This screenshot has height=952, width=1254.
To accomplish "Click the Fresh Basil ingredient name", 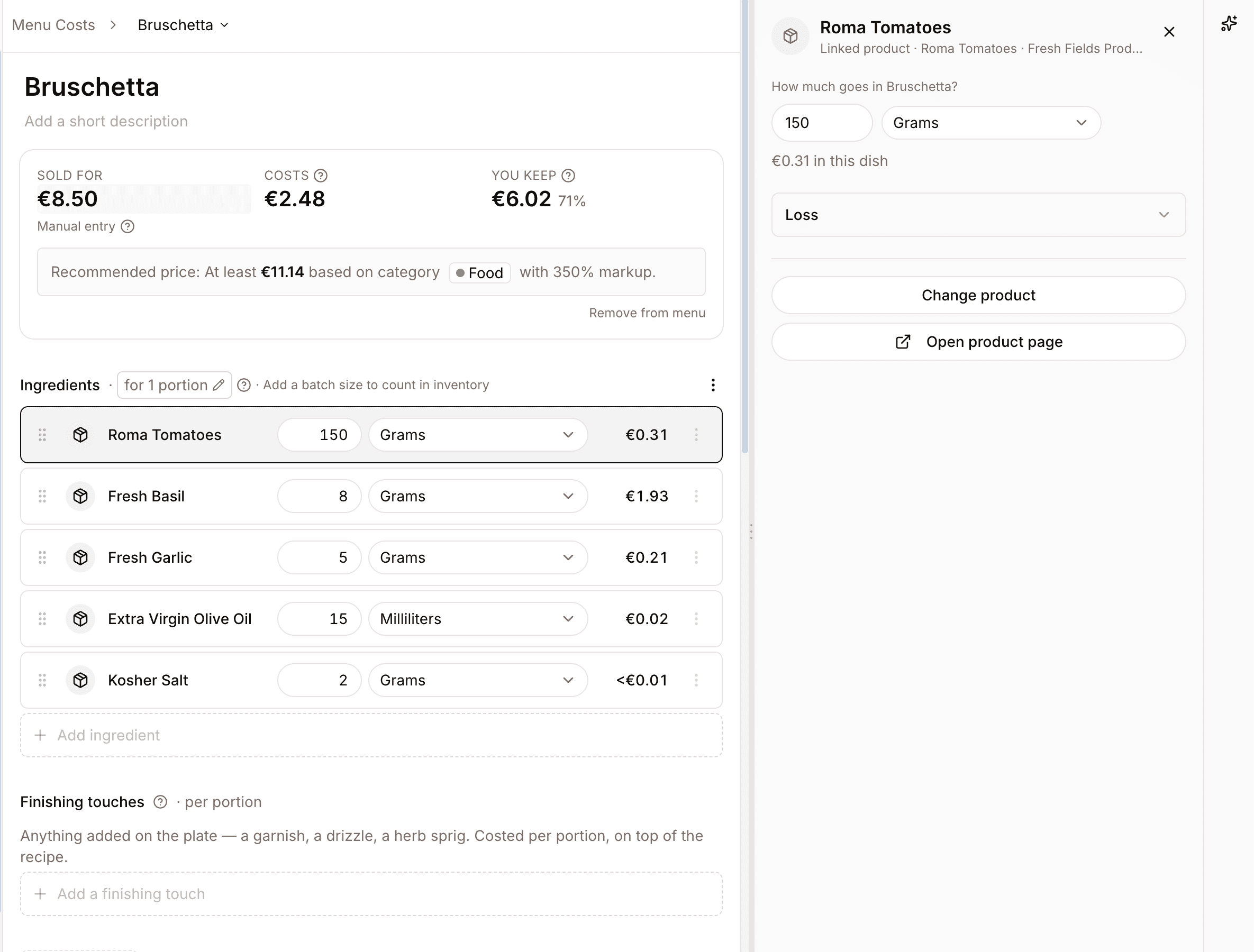I will pos(146,497).
